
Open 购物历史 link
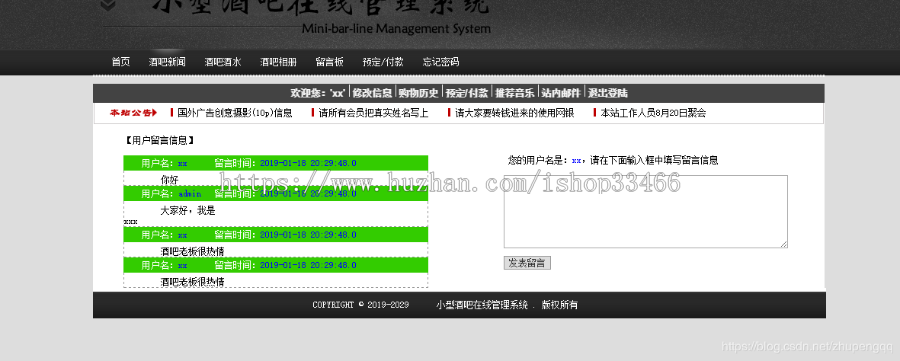419,93
